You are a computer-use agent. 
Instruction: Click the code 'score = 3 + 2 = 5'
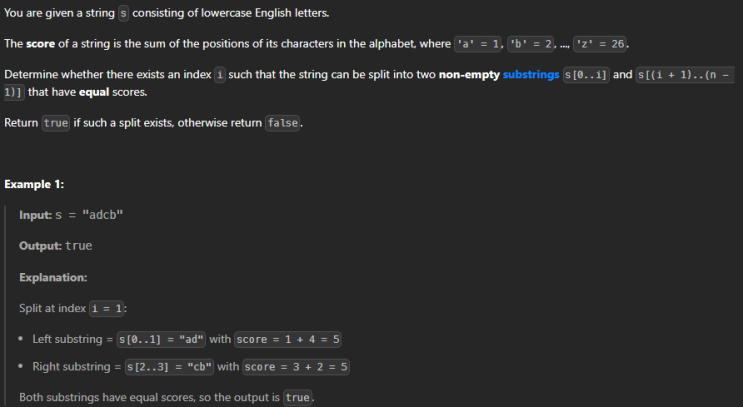pyautogui.click(x=296, y=367)
